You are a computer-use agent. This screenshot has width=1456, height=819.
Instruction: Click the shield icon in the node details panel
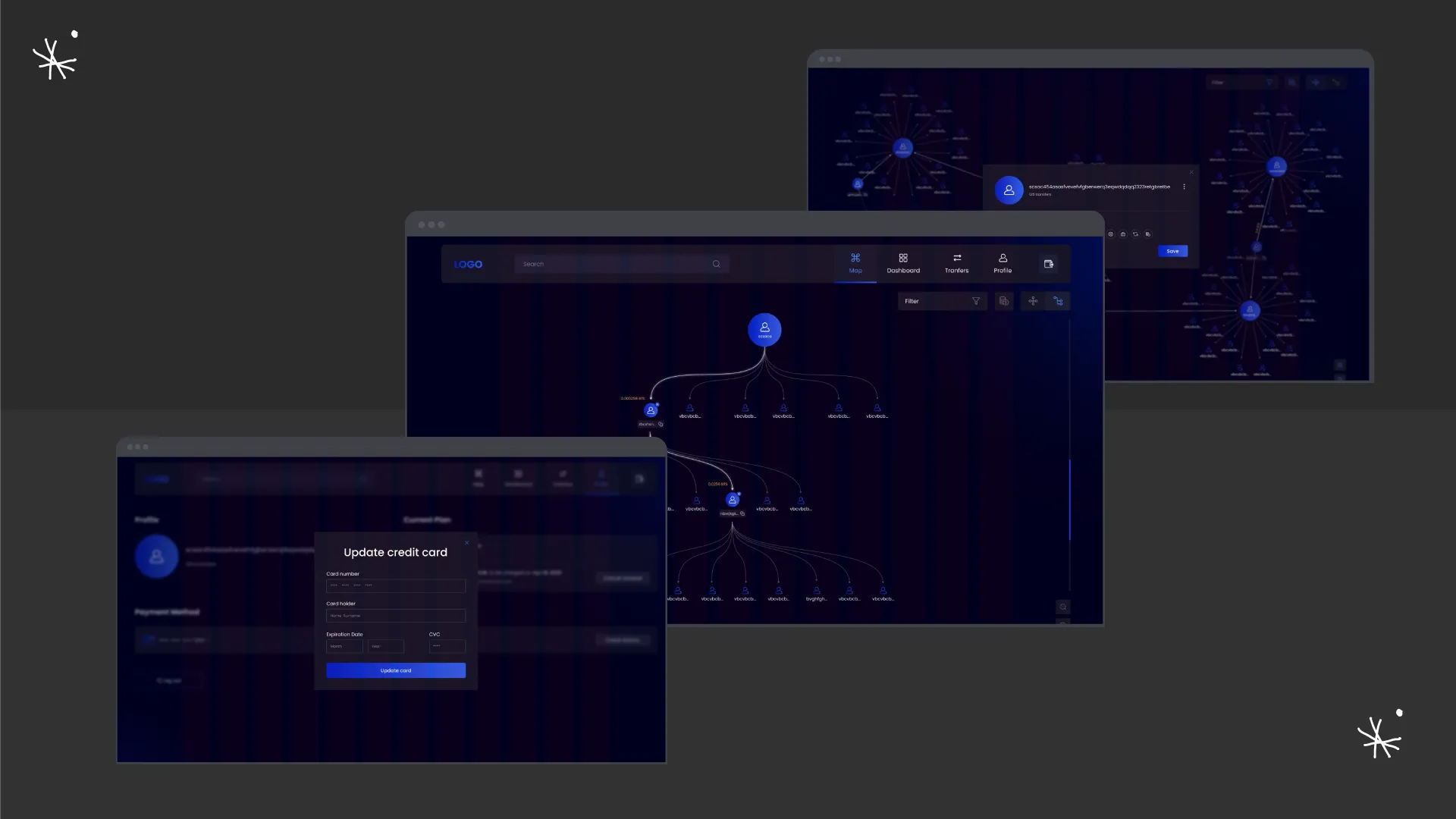point(1111,234)
